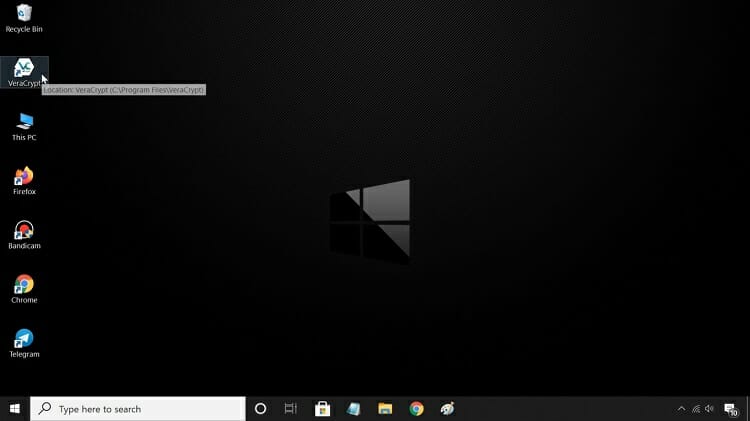
Task: Open Task View on the taskbar
Action: point(291,409)
